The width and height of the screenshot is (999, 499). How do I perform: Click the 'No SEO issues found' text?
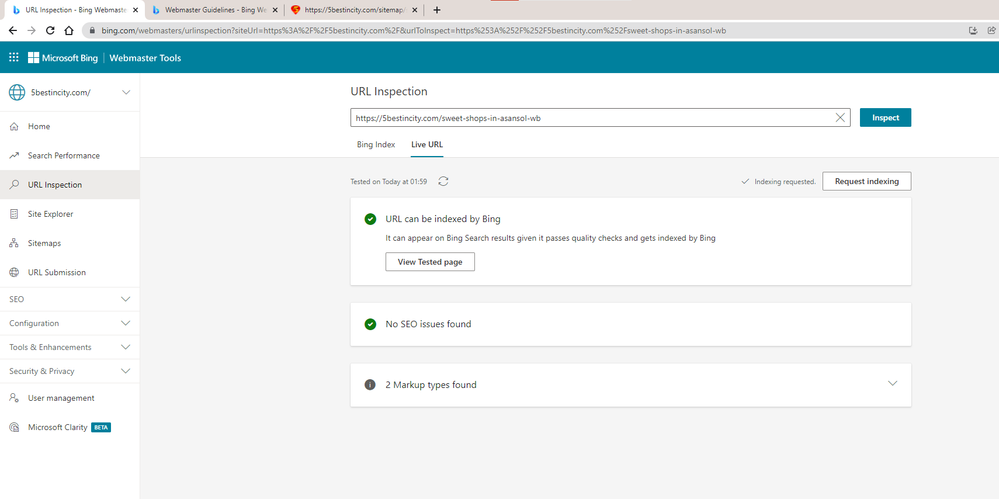(428, 324)
